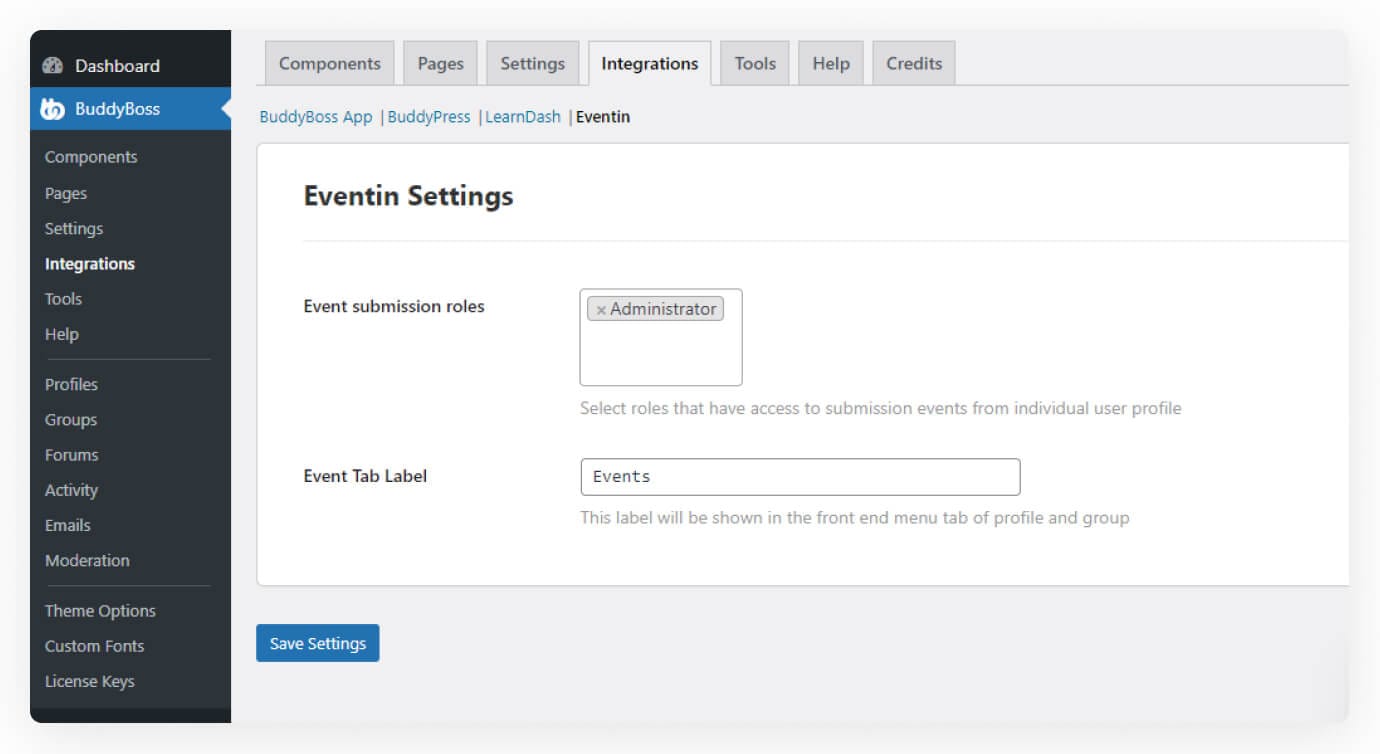Open Emails in the sidebar

pyautogui.click(x=68, y=525)
